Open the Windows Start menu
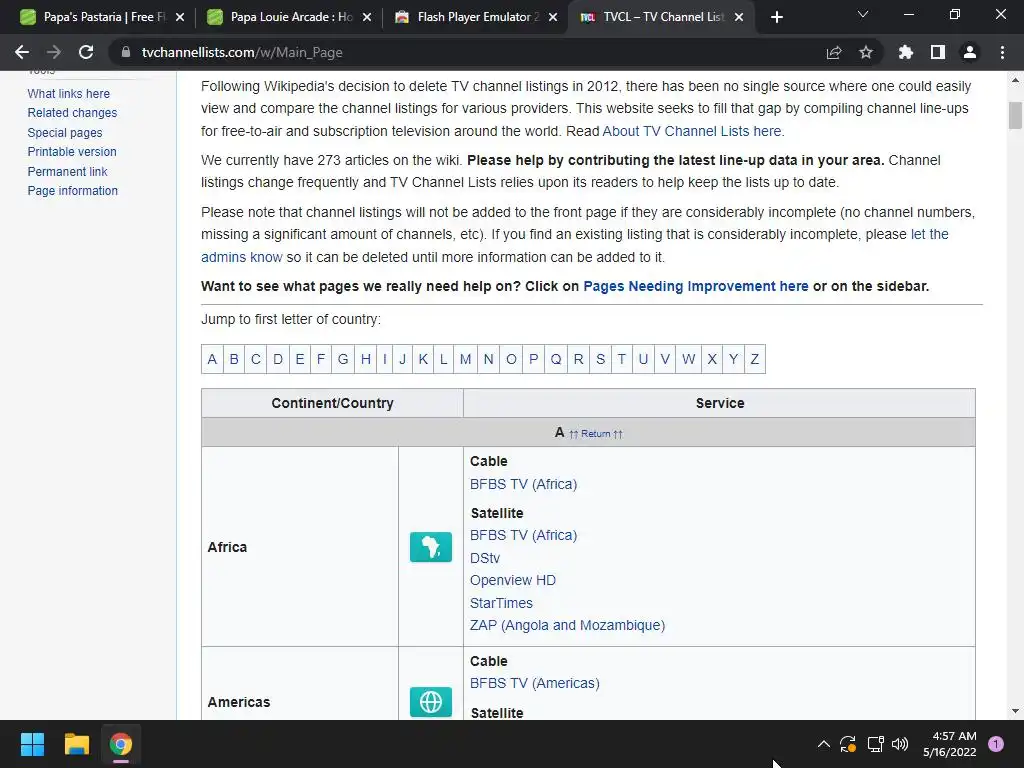1024x768 pixels. 32,744
